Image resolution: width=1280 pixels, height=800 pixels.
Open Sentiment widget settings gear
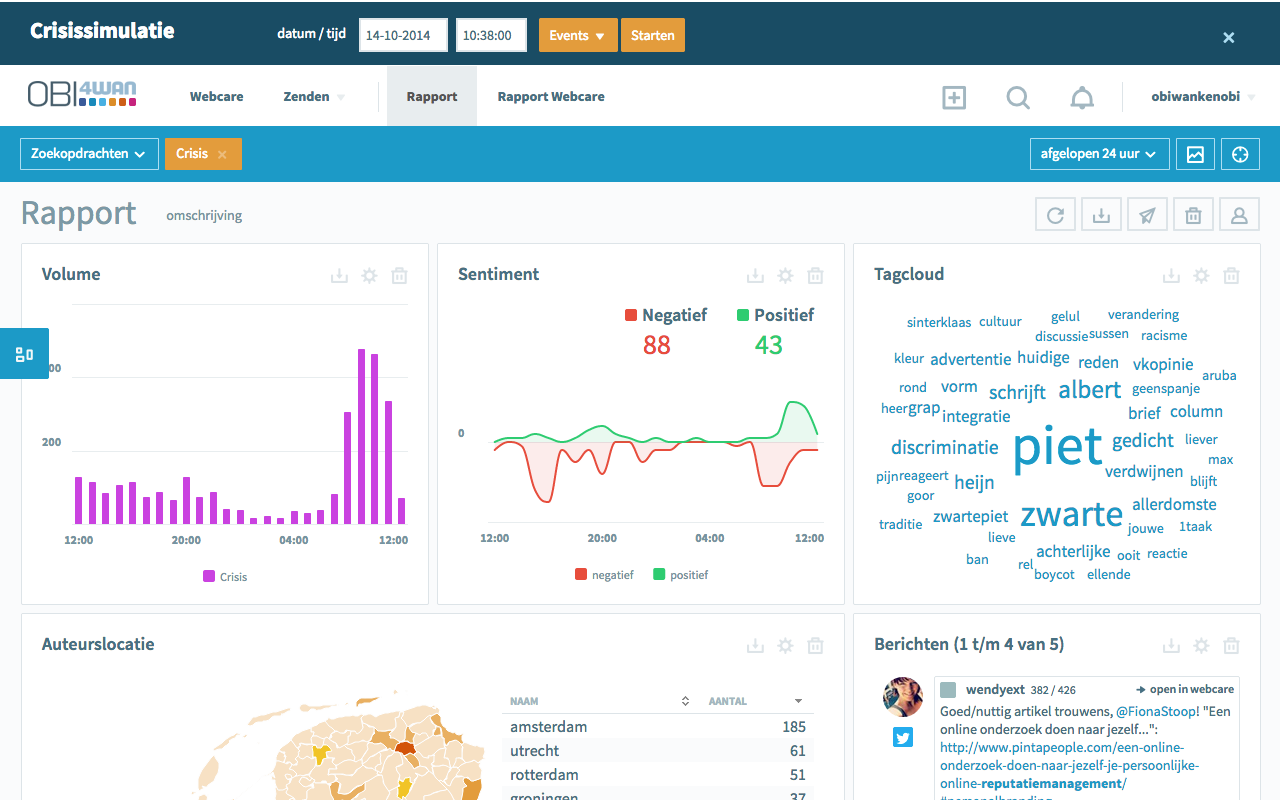click(785, 276)
